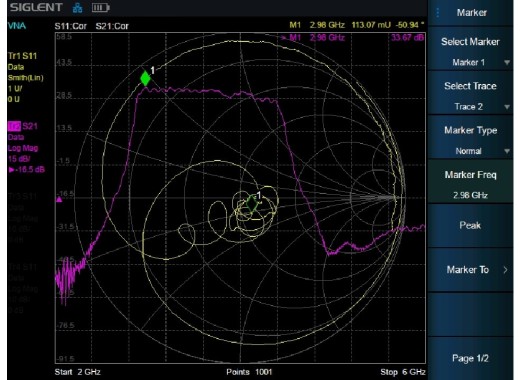Expand the Marker To submenu arrow
Viewport: 520px width, 380px height.
(505, 270)
